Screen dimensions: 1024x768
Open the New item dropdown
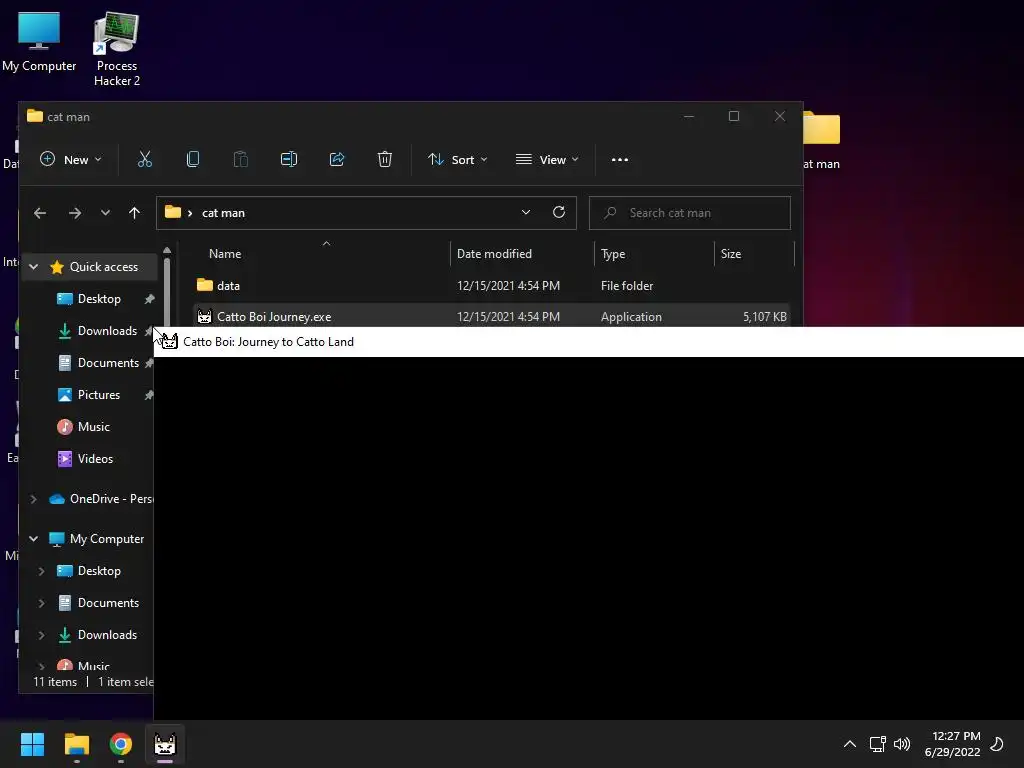click(x=71, y=159)
